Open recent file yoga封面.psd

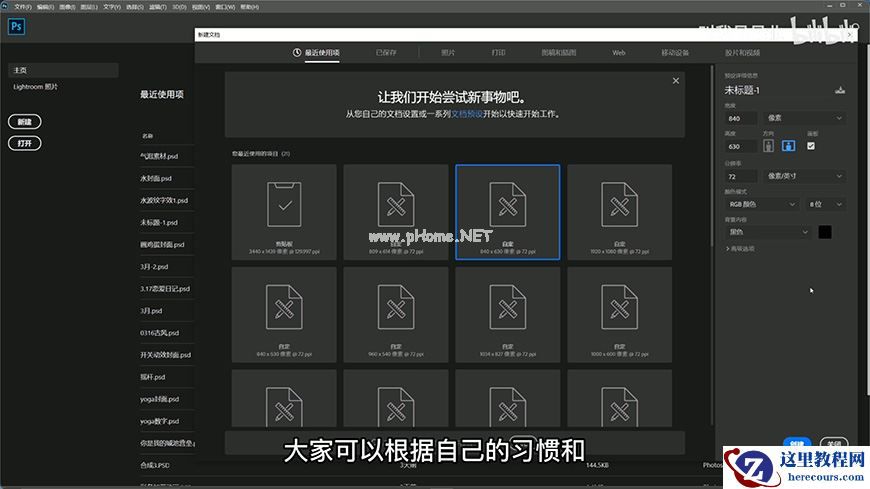click(159, 399)
